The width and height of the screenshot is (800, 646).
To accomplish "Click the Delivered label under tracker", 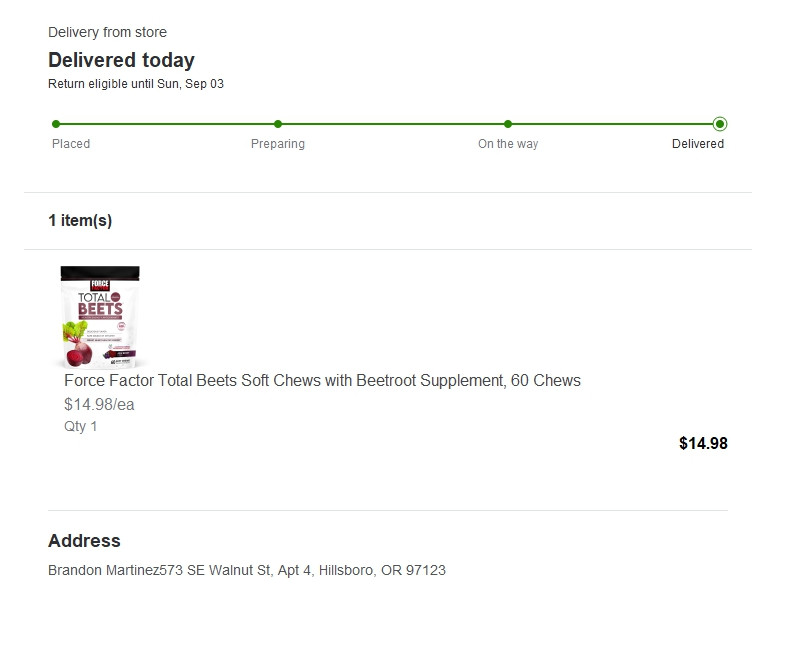I will coord(698,144).
